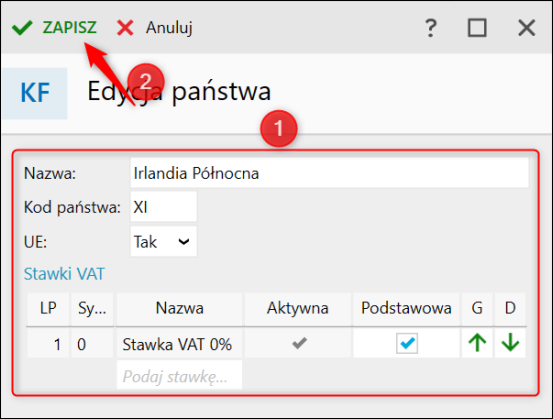Image resolution: width=553 pixels, height=419 pixels.
Task: Select the Stawka VAT 0% row name
Action: coord(177,344)
